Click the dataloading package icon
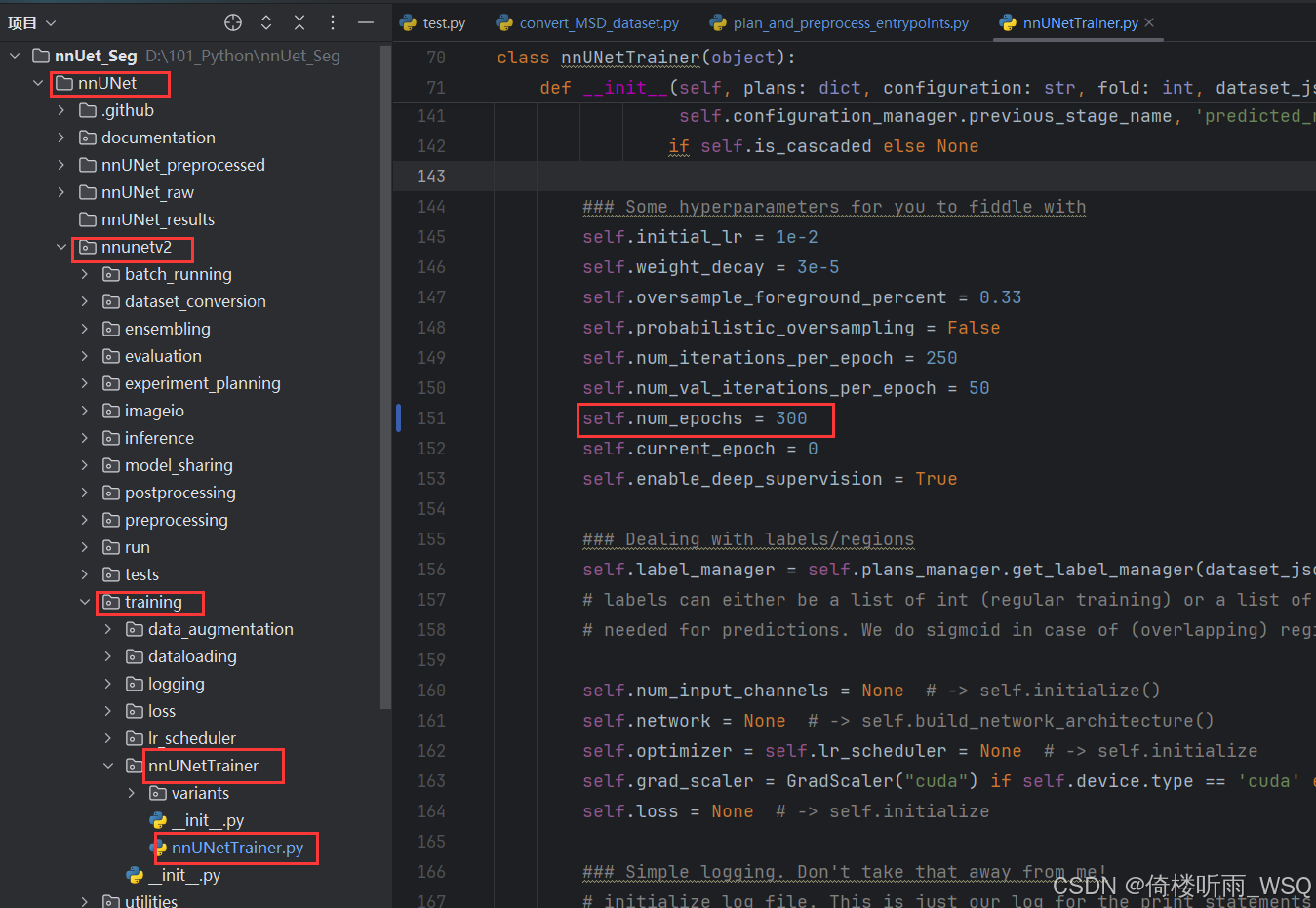This screenshot has height=908, width=1316. click(x=135, y=656)
